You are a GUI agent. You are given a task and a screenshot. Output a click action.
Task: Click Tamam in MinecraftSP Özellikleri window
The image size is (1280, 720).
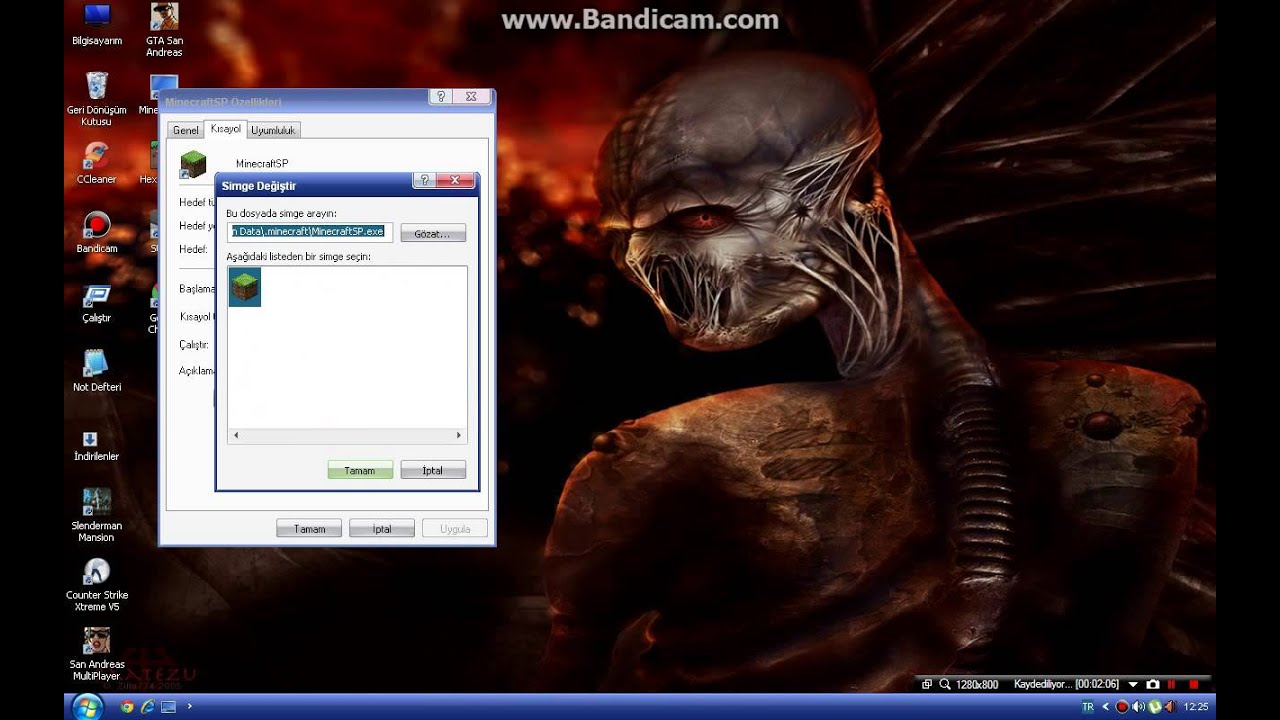click(309, 529)
